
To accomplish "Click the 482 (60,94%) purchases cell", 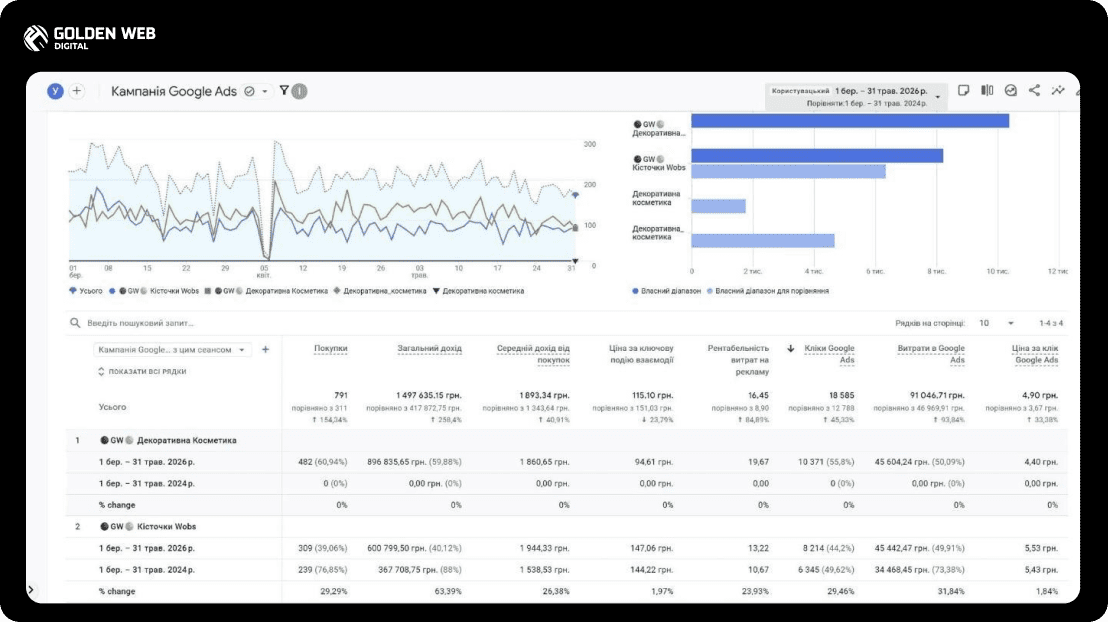I will tap(322, 462).
